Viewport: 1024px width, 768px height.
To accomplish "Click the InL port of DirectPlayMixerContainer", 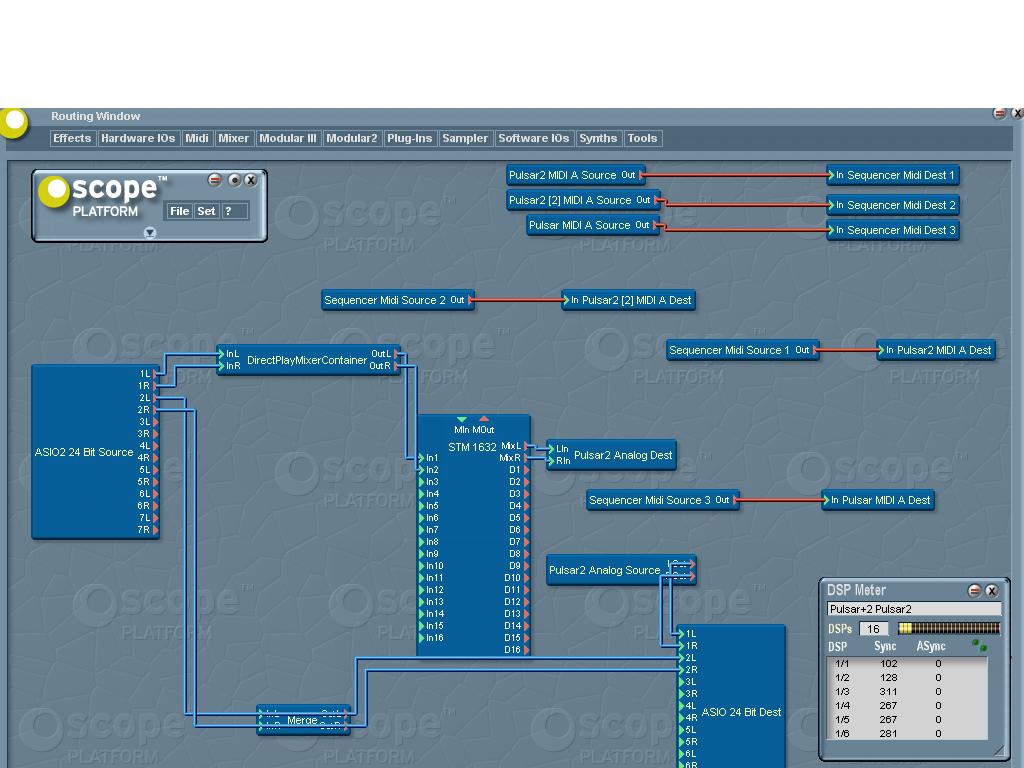I will click(x=221, y=354).
